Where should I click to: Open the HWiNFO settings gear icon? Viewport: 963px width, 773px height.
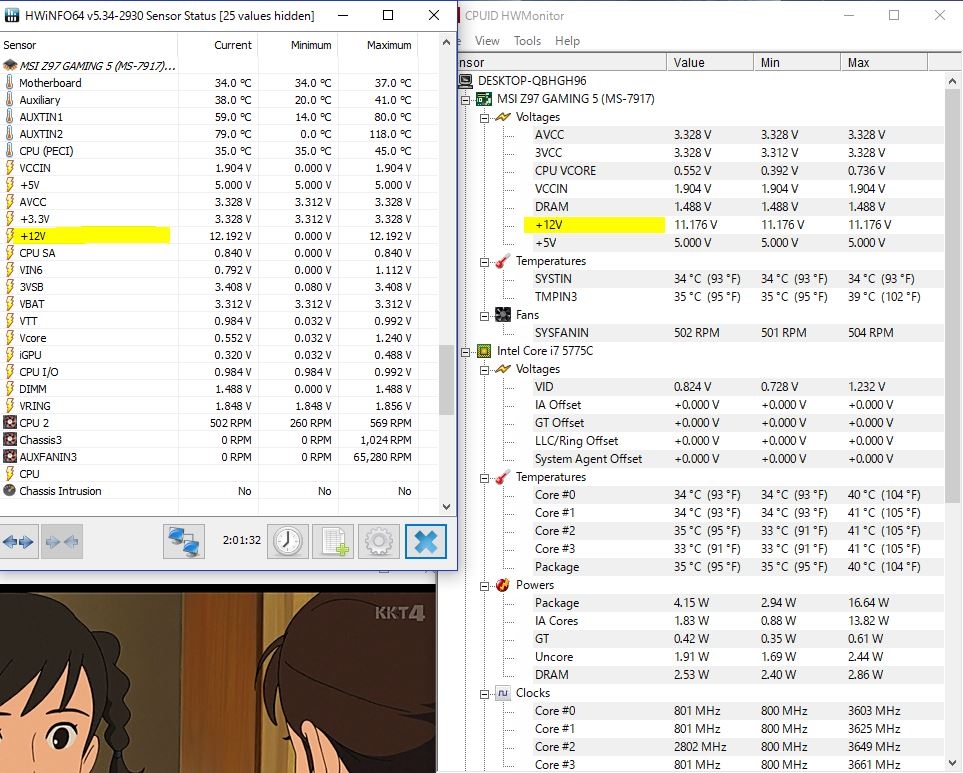pos(378,541)
